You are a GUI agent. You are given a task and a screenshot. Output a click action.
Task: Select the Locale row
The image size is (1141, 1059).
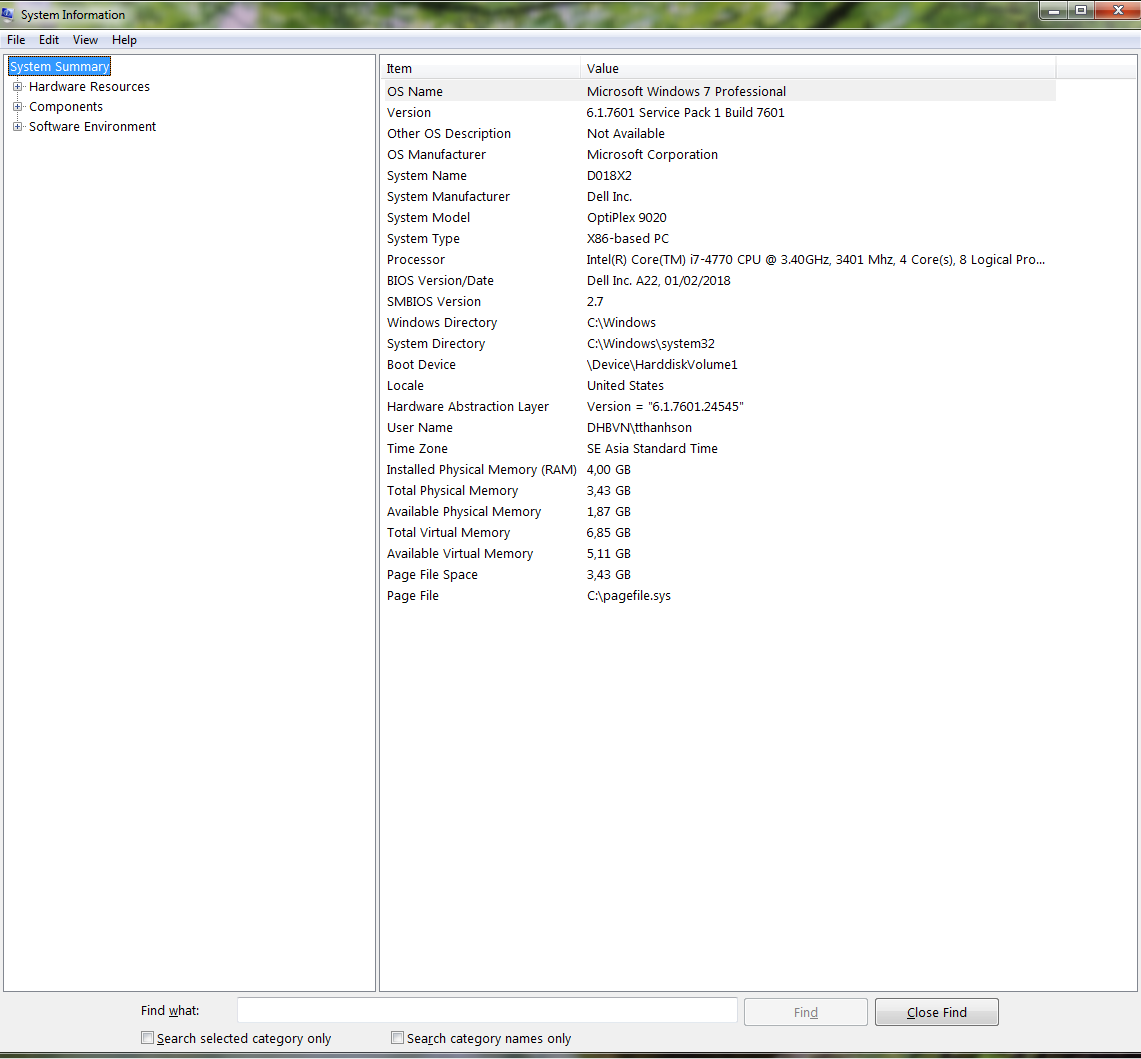(x=719, y=386)
